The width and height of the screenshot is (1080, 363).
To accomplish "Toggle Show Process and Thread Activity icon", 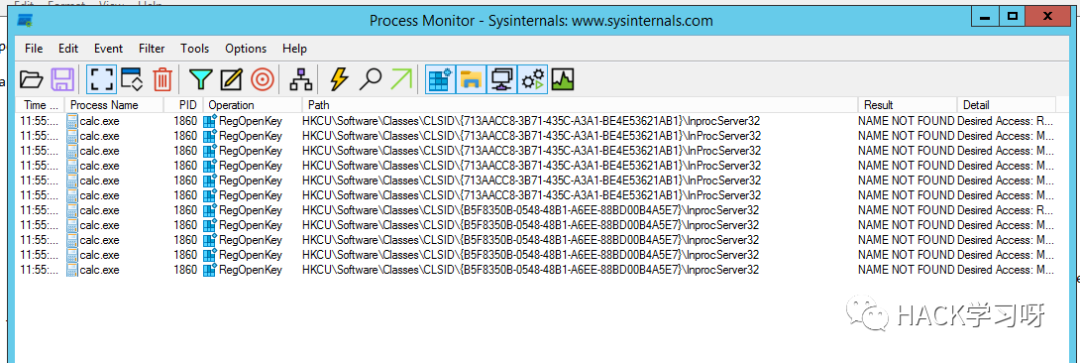I will pyautogui.click(x=533, y=80).
